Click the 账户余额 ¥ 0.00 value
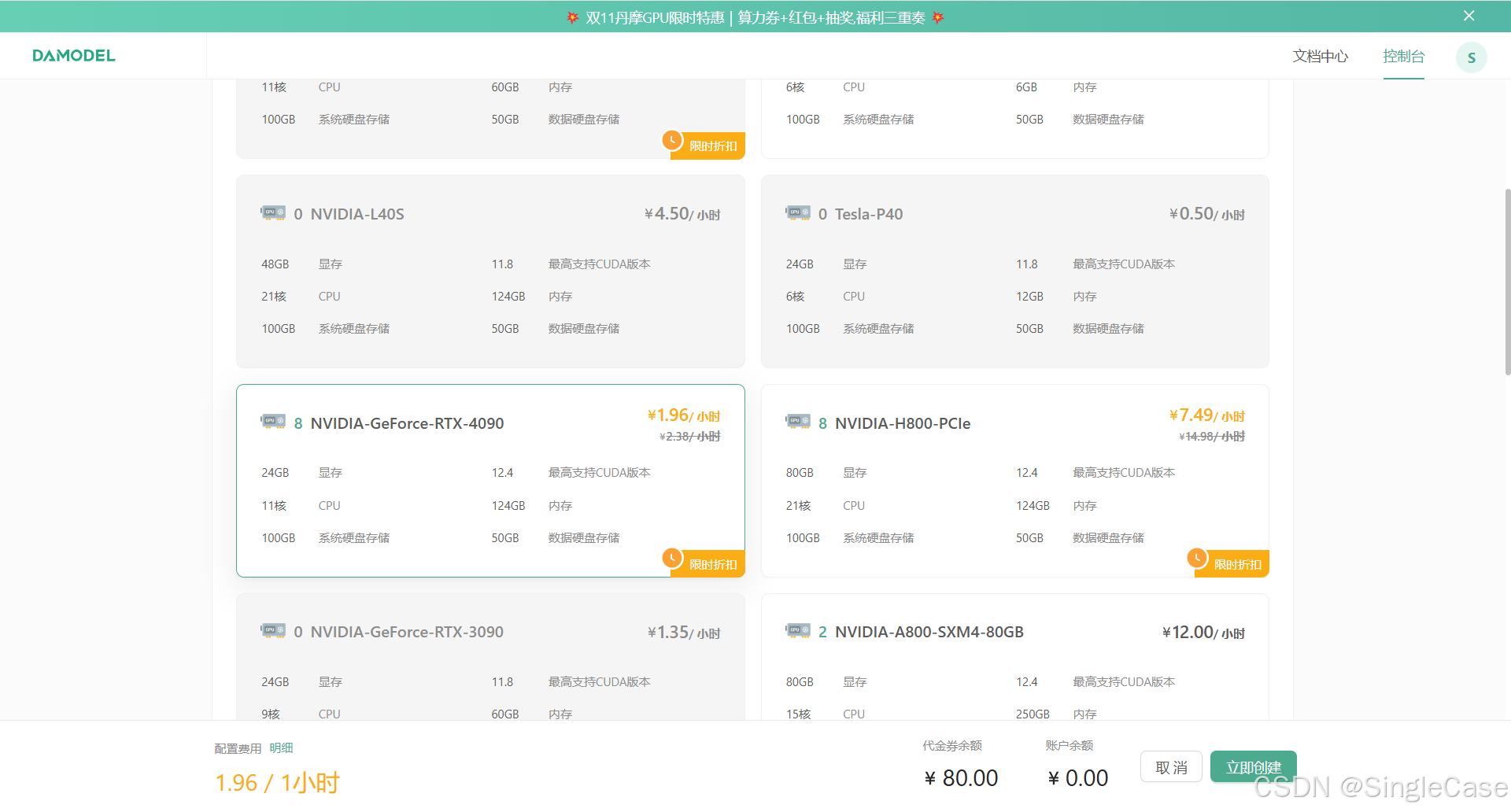Image resolution: width=1511 pixels, height=812 pixels. [1077, 778]
